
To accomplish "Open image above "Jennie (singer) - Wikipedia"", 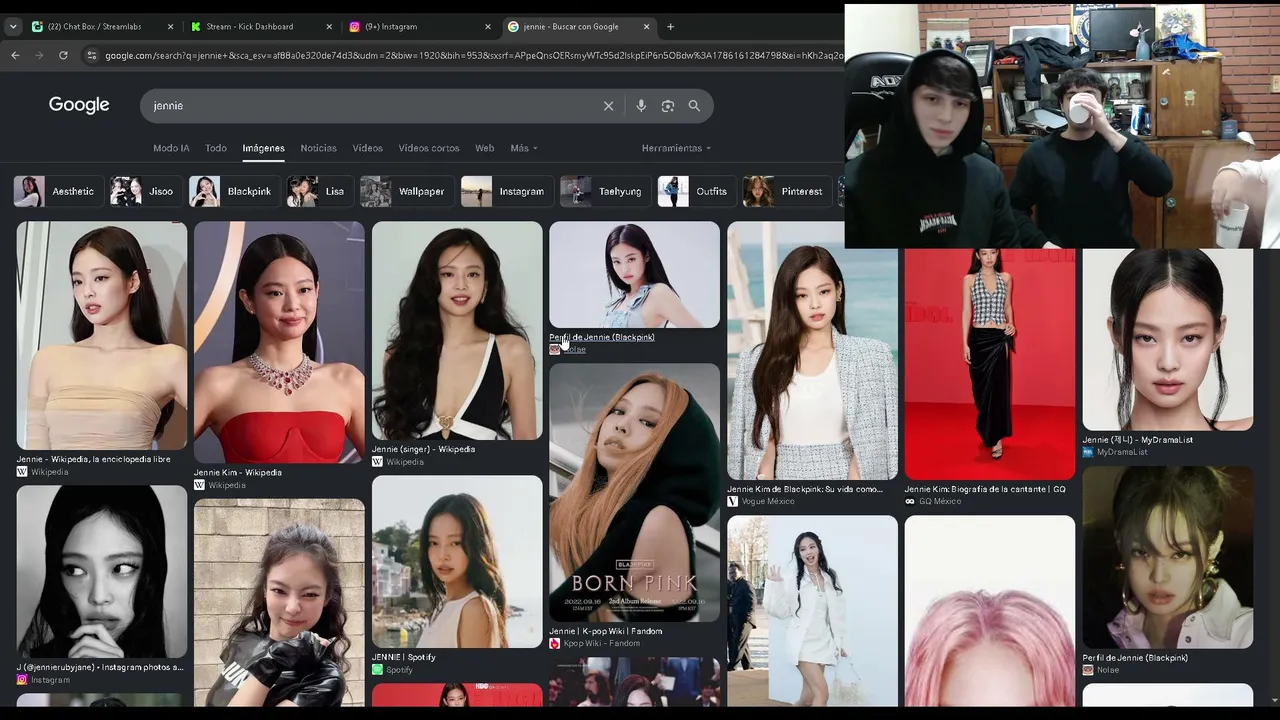I will [x=457, y=330].
